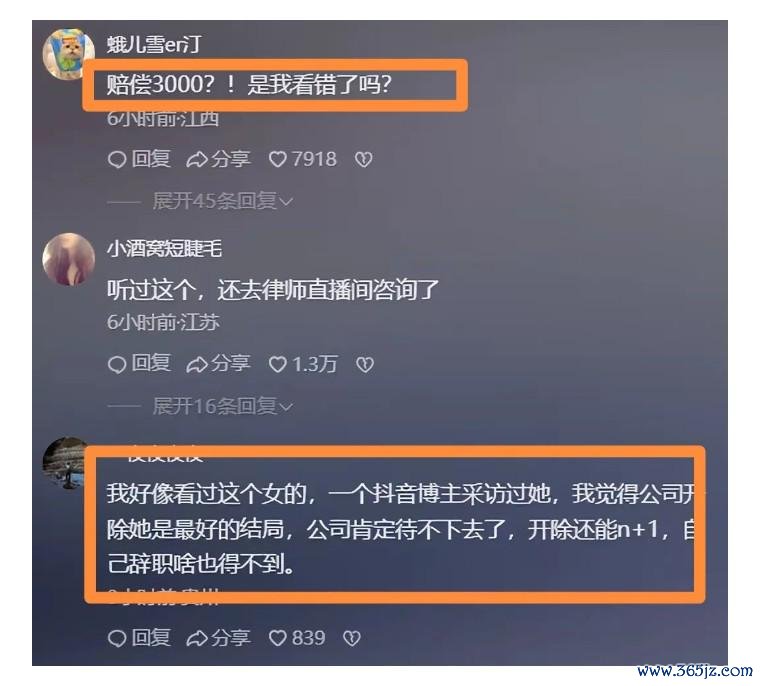Expand 展开16条回复

222,406
